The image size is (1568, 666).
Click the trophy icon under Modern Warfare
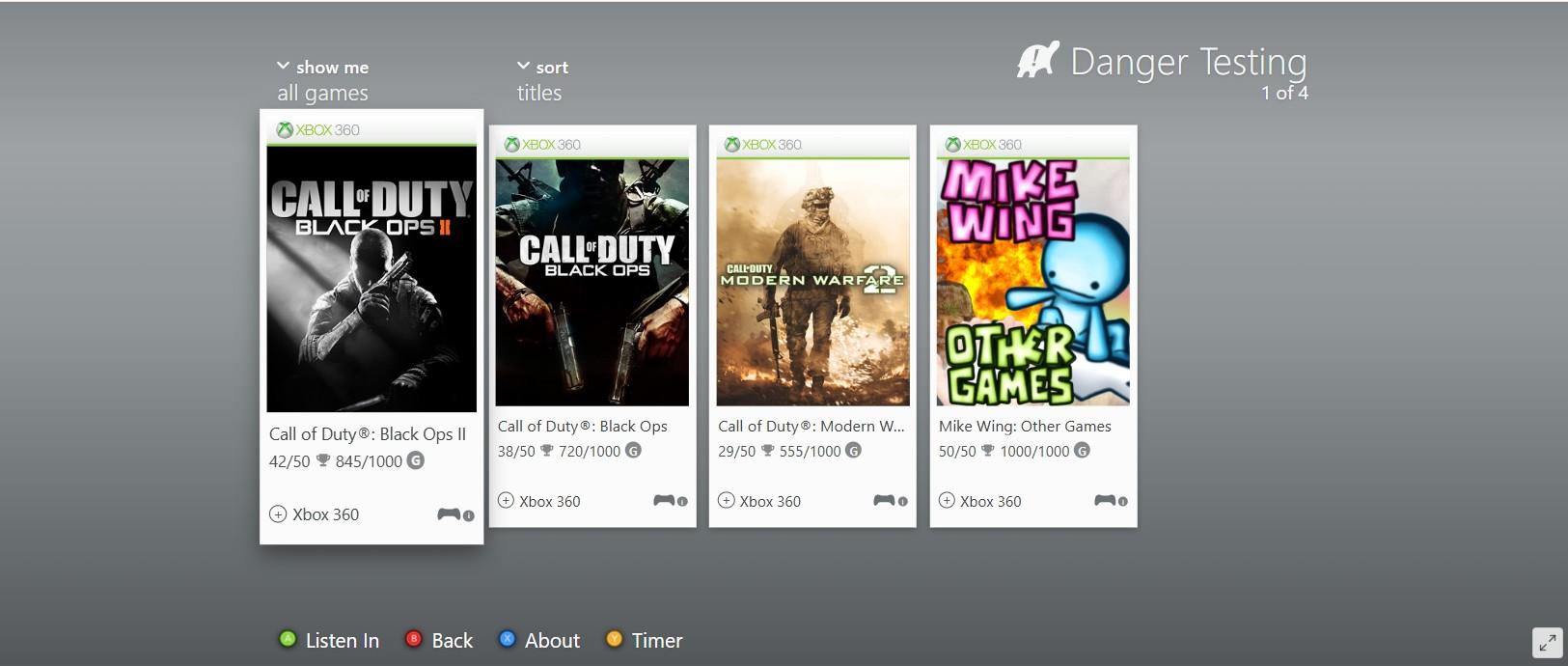[768, 451]
